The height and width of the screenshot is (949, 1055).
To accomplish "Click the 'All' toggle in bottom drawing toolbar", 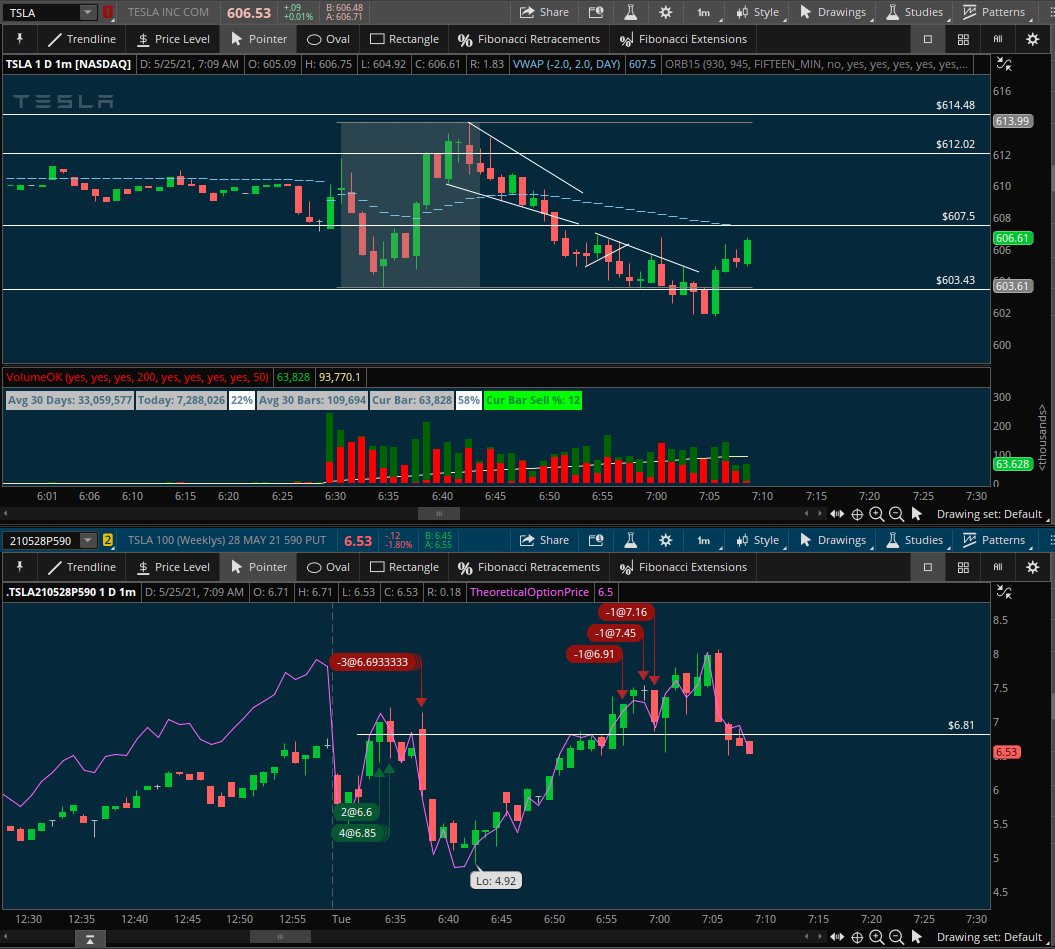I will 998,567.
